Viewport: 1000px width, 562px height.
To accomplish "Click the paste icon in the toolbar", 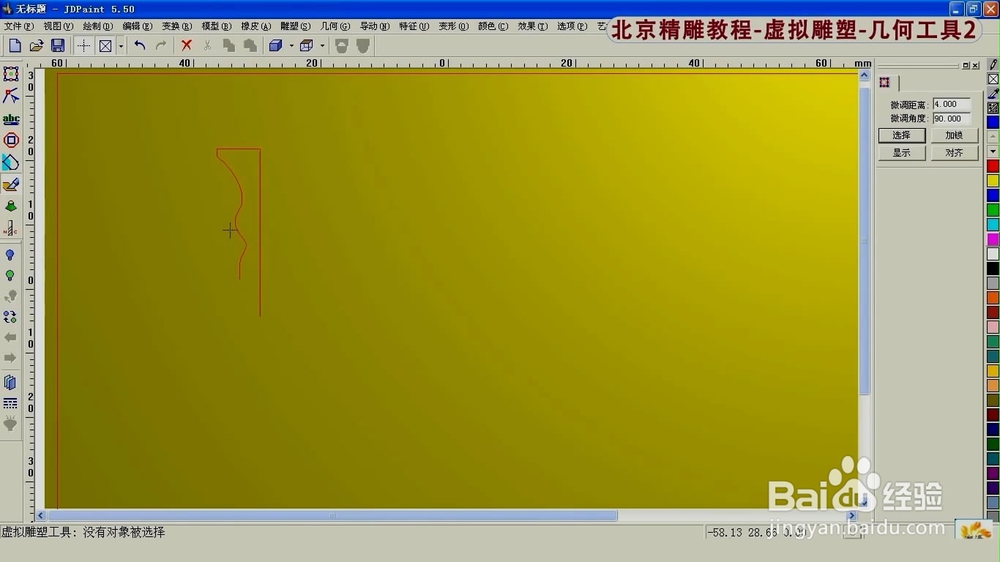I will [251, 45].
